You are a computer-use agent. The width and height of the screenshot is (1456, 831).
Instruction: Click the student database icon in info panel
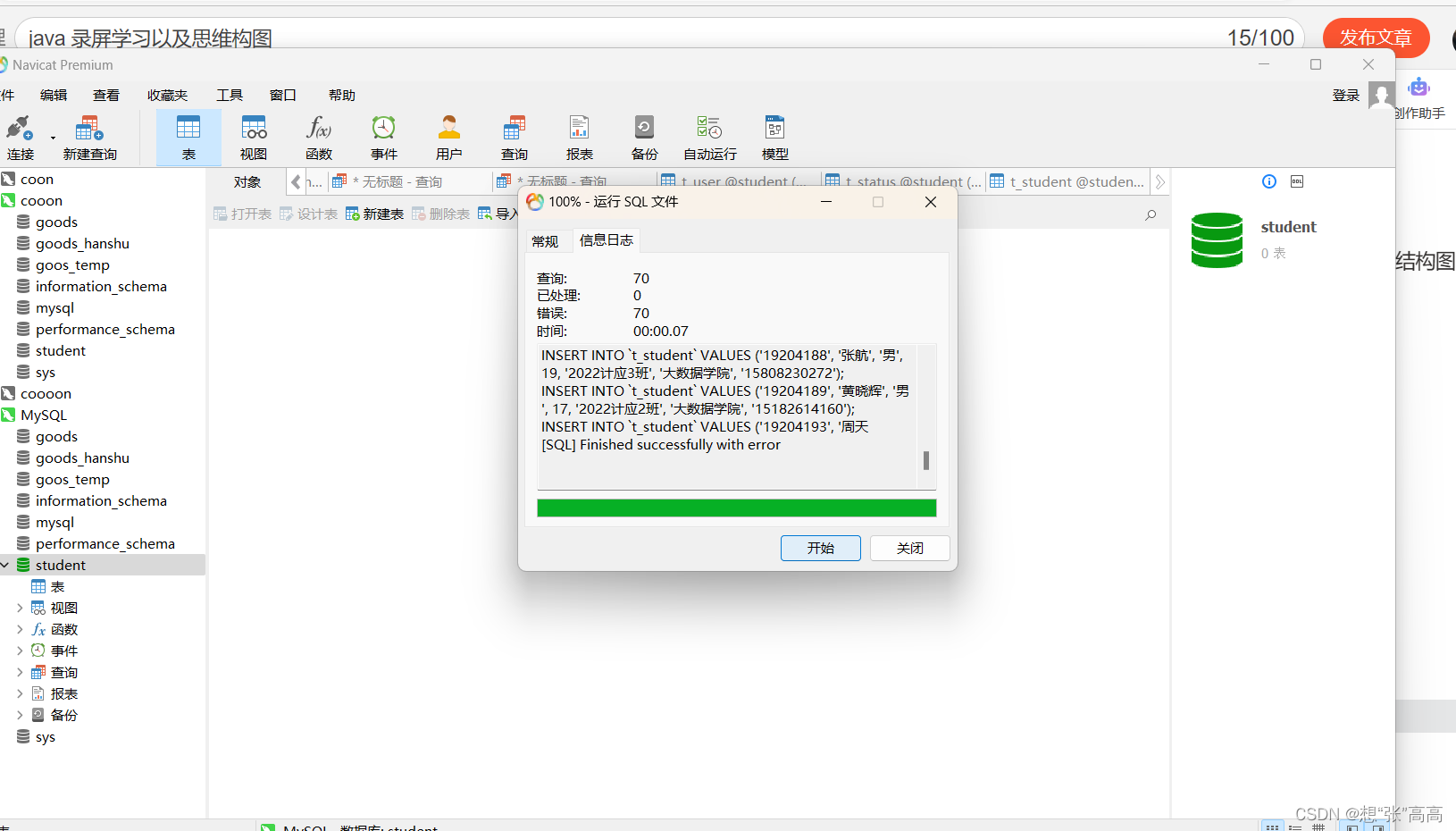[x=1217, y=239]
